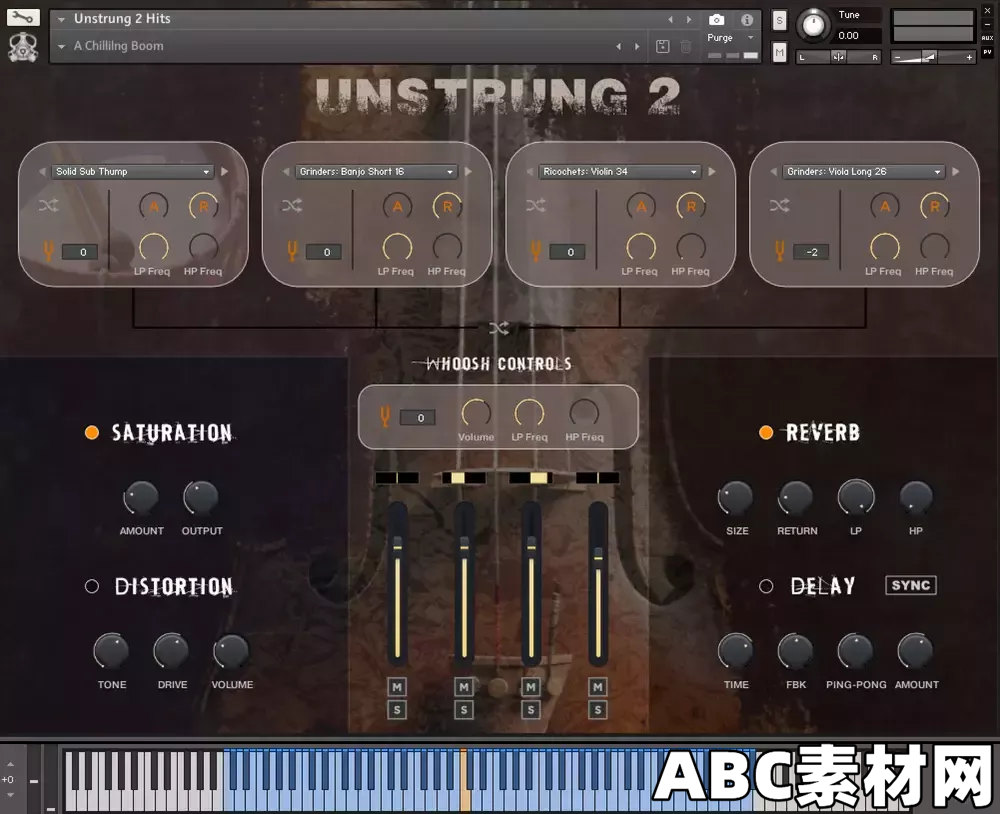
Task: Click the save snapshot floppy disk icon
Action: tap(662, 46)
